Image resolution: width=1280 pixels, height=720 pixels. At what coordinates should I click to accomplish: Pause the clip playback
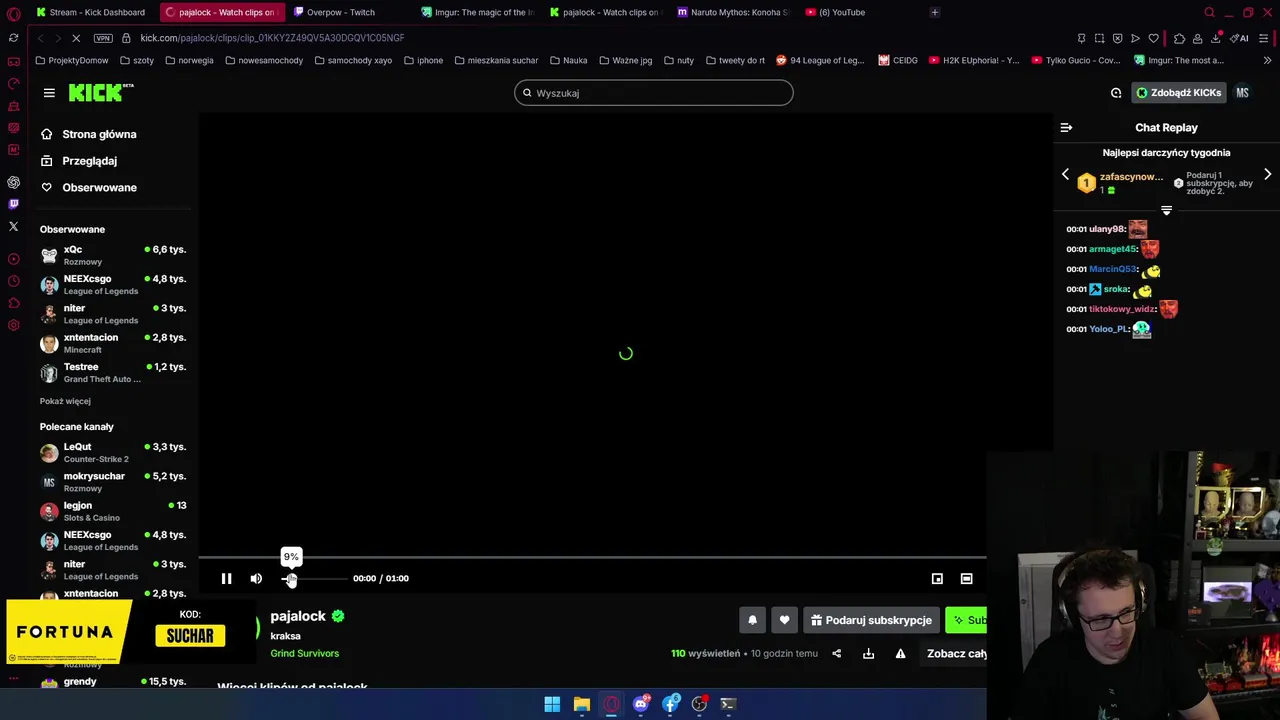[x=226, y=578]
